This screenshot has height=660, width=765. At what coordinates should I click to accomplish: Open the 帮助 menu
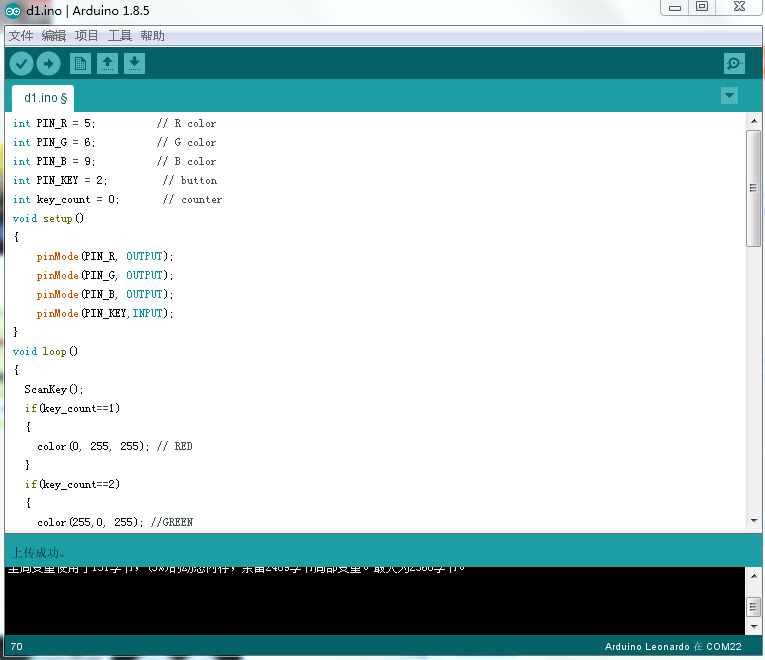point(152,36)
